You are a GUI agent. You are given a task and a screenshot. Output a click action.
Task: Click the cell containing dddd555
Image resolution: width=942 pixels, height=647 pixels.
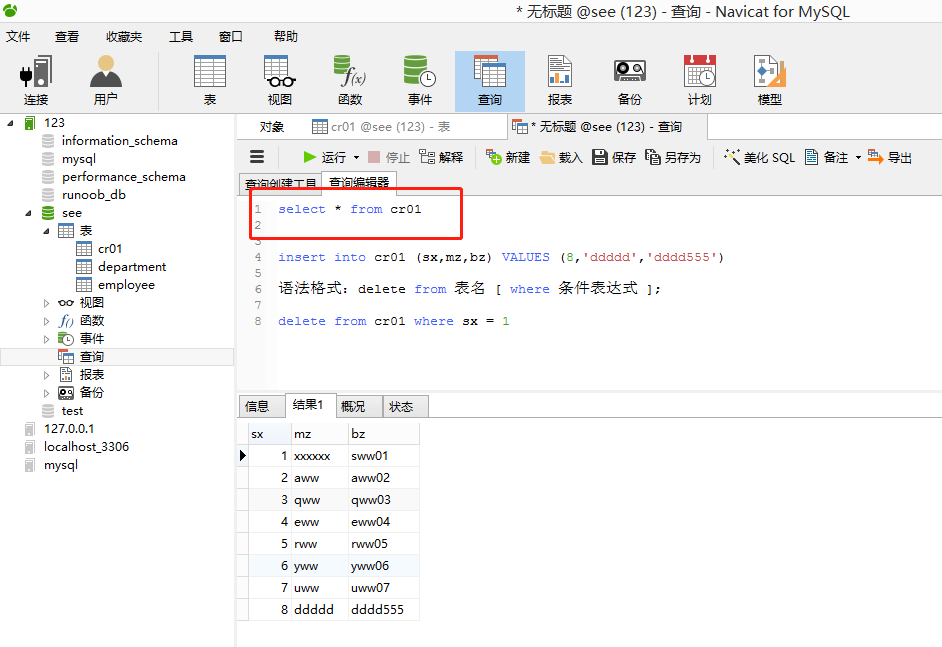(383, 610)
